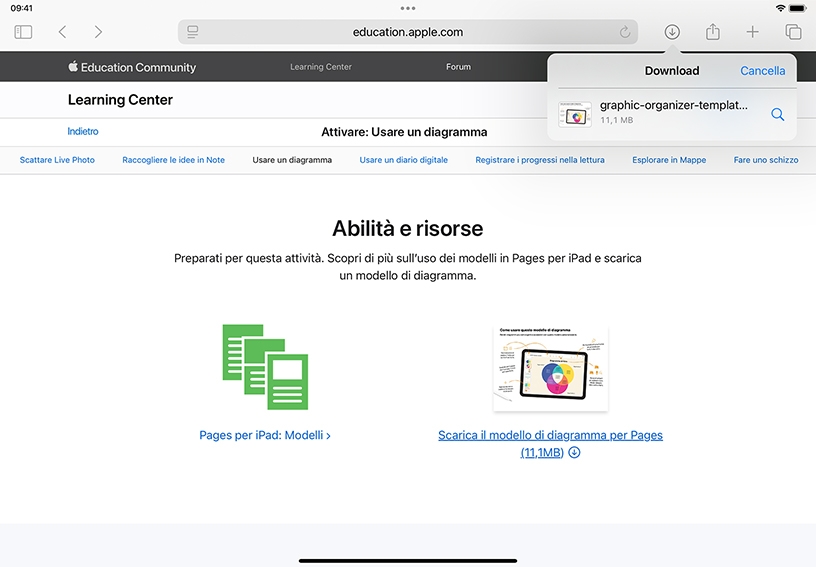
Task: Open Raccogliere le idee in Note
Action: (x=173, y=160)
